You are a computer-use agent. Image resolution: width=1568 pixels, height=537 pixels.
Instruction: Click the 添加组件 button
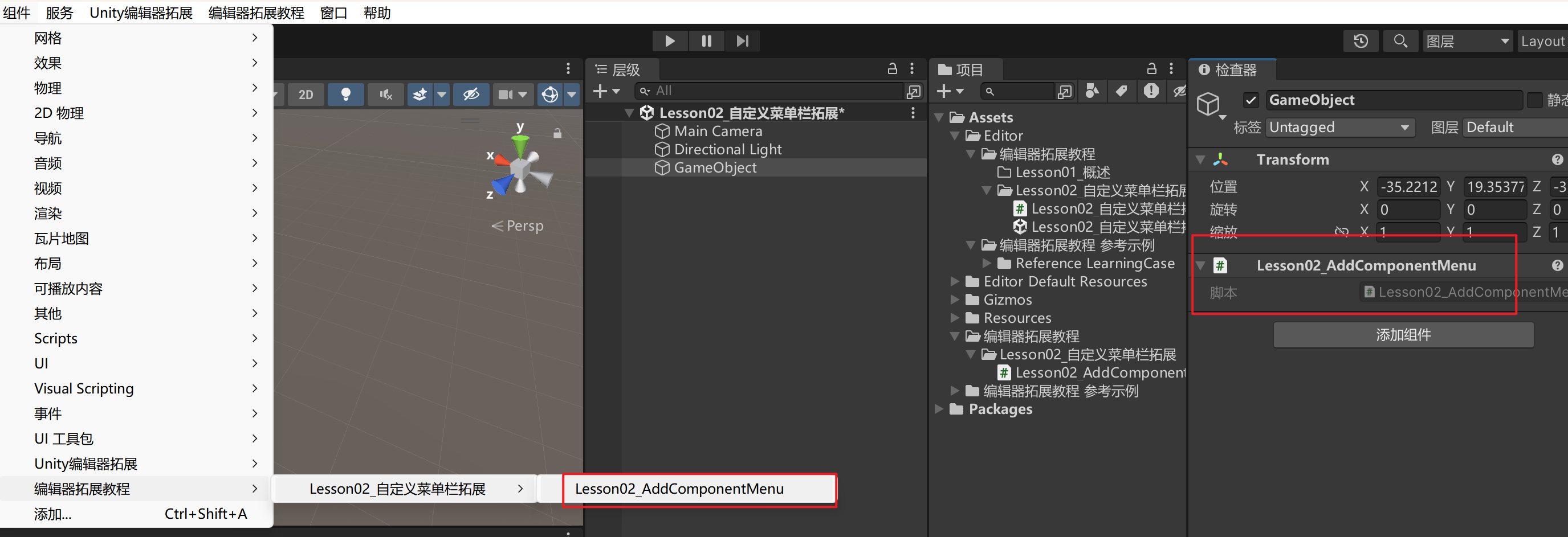(1403, 334)
